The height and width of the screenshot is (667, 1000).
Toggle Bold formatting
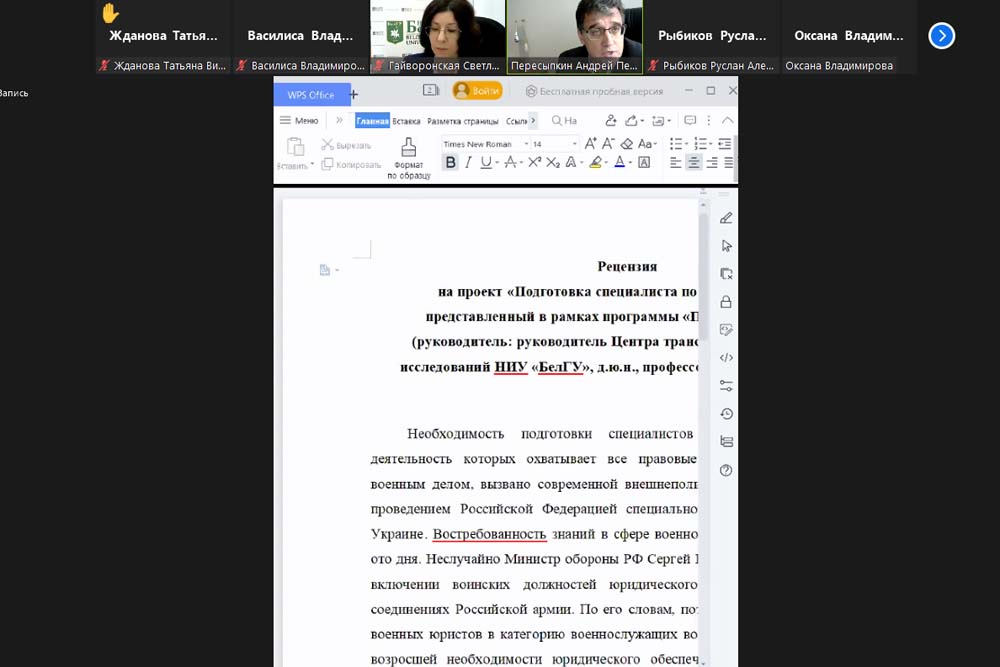pyautogui.click(x=450, y=163)
